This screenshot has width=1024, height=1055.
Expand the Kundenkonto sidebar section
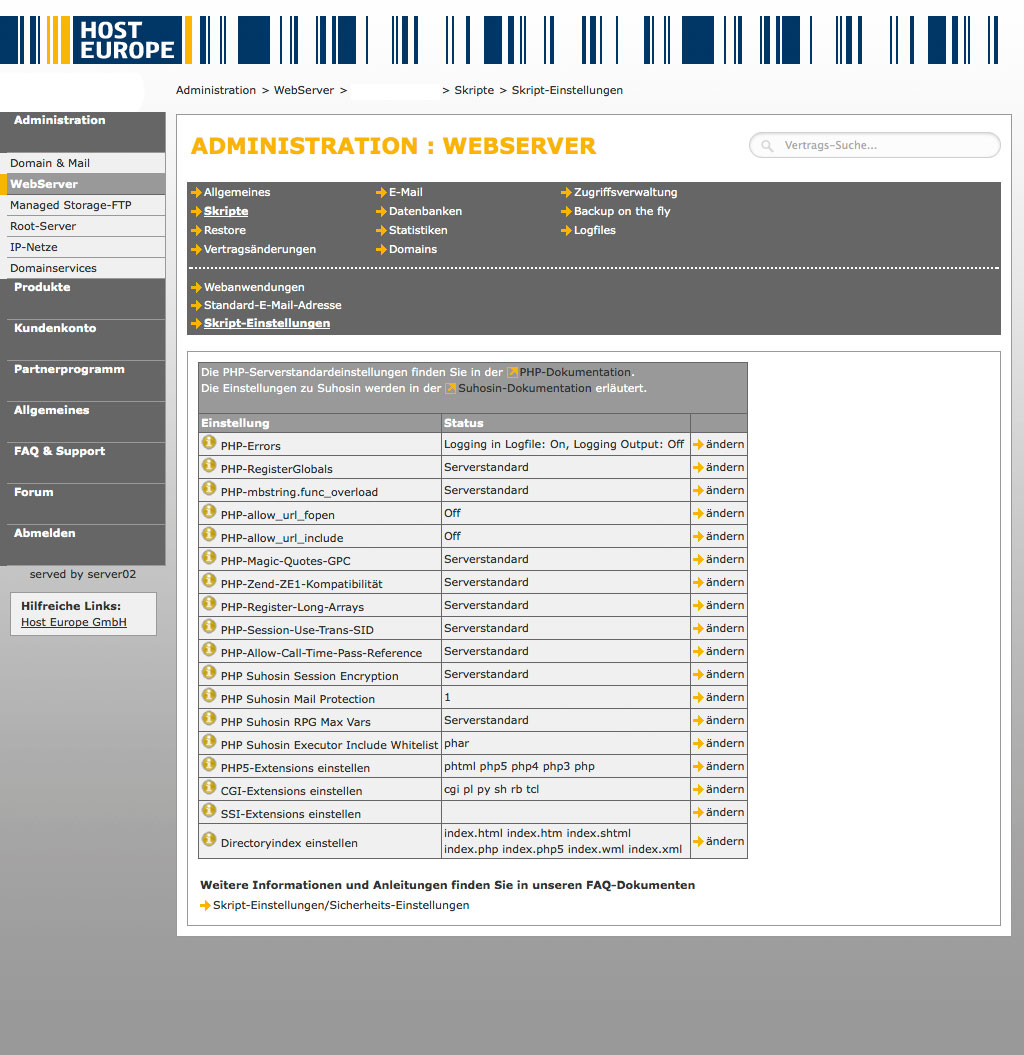click(55, 329)
